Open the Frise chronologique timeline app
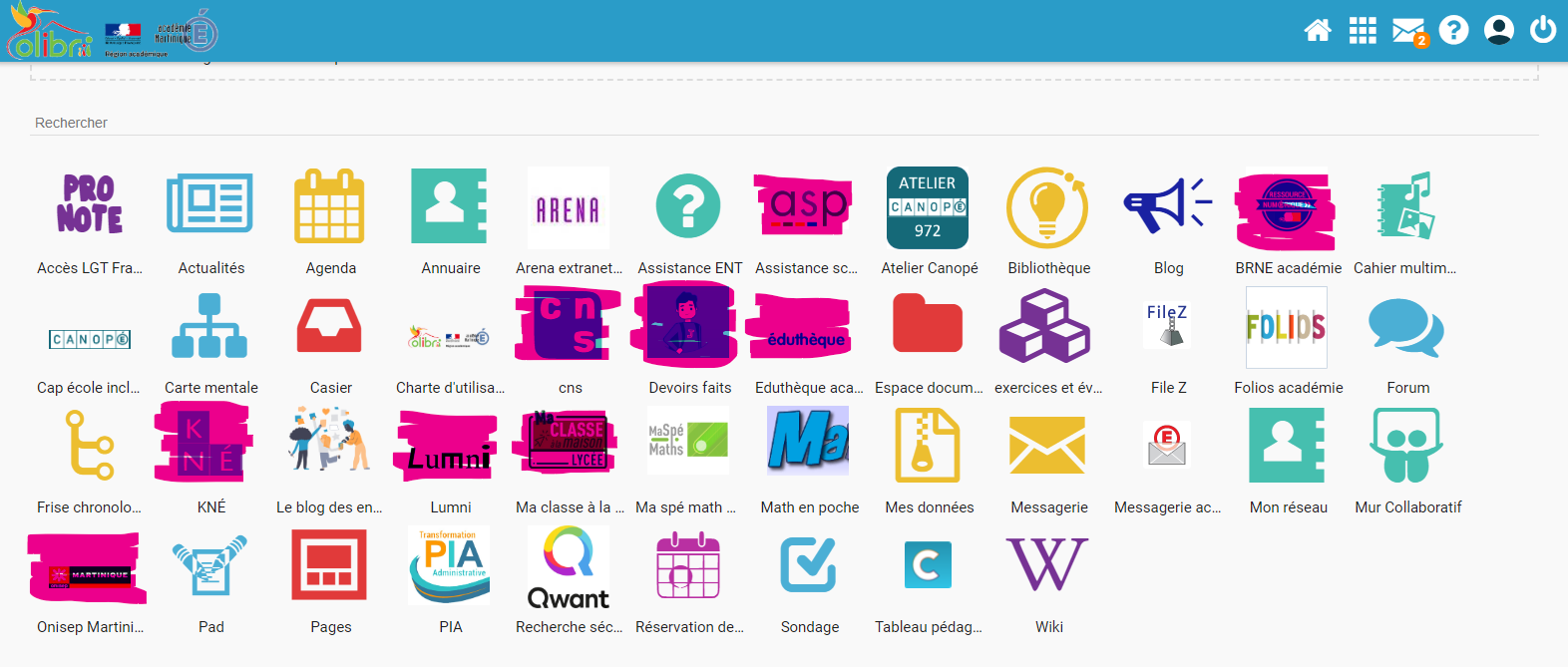 point(90,447)
